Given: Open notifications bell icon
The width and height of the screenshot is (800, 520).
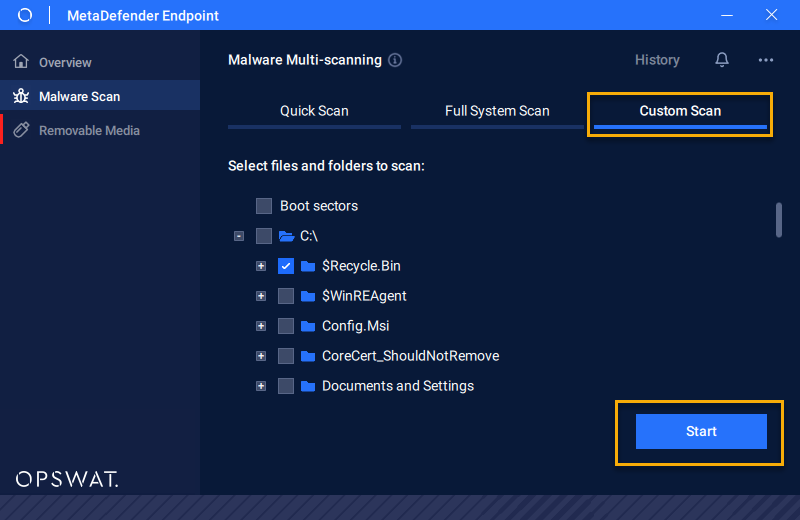Looking at the screenshot, I should coord(721,60).
